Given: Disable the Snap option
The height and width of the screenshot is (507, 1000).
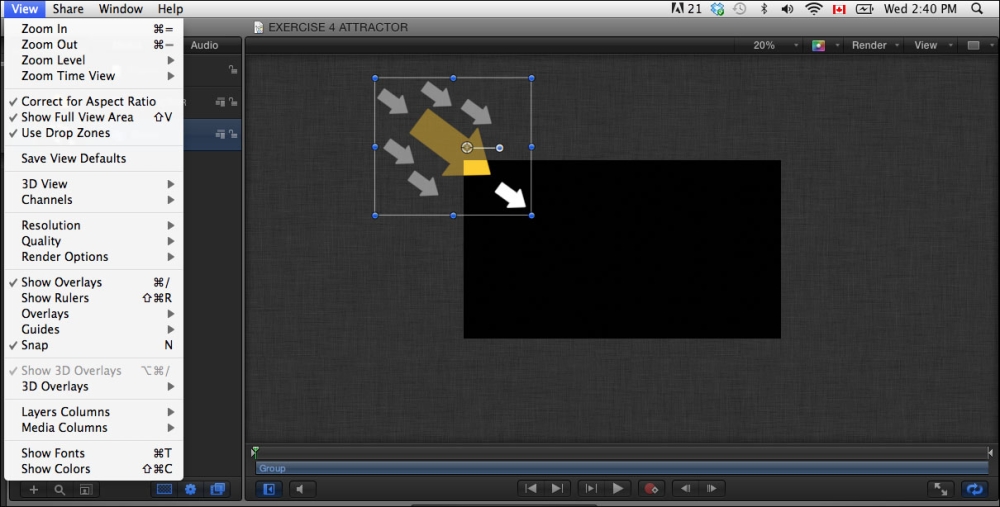Looking at the screenshot, I should 35,345.
